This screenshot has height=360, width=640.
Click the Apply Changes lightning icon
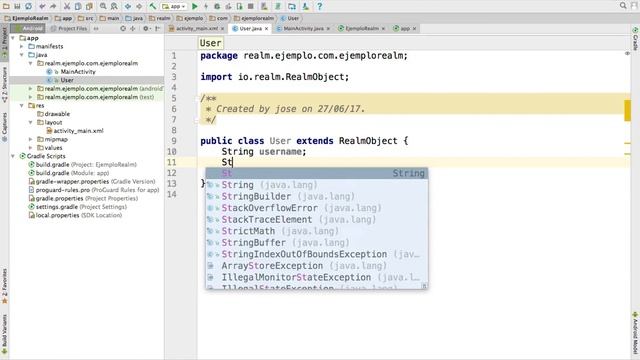pos(206,6)
